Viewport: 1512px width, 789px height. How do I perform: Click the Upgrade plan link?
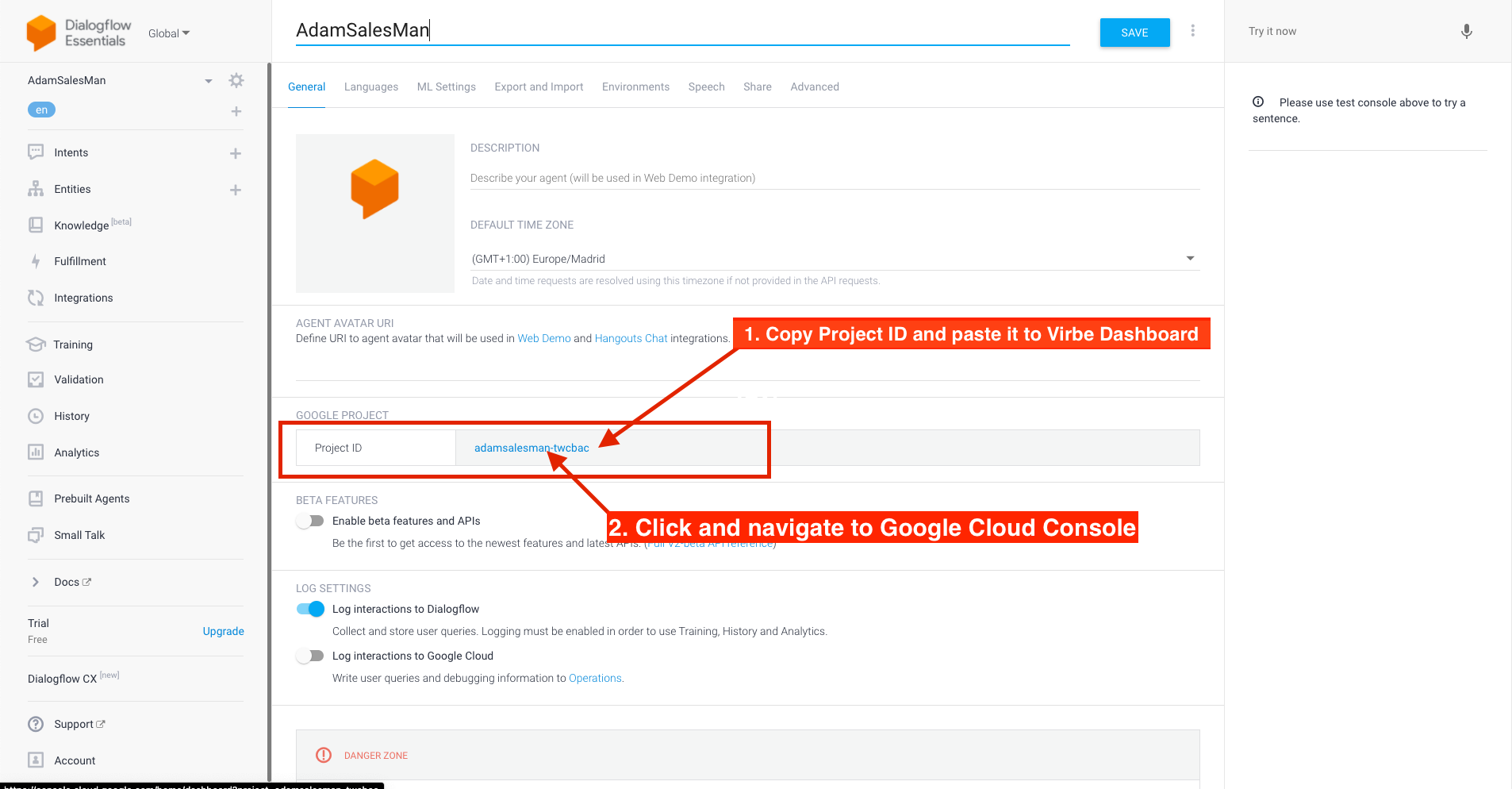click(223, 631)
